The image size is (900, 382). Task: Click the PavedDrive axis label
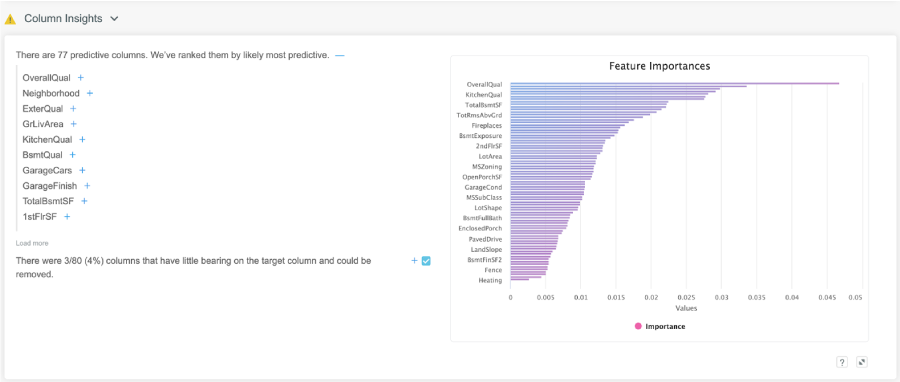tap(485, 239)
